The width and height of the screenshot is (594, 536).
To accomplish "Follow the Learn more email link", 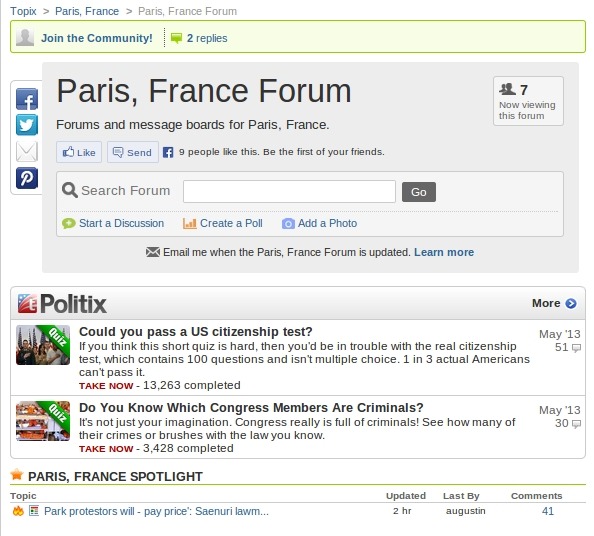I will click(x=444, y=252).
